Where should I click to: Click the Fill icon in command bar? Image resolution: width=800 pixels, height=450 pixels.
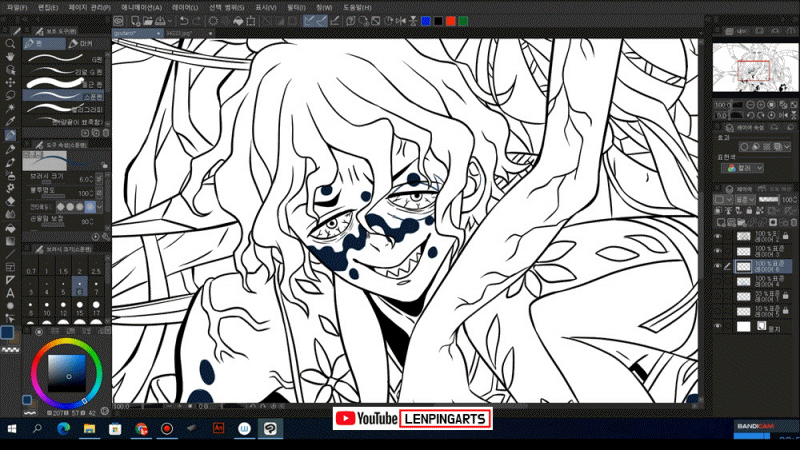[238, 21]
